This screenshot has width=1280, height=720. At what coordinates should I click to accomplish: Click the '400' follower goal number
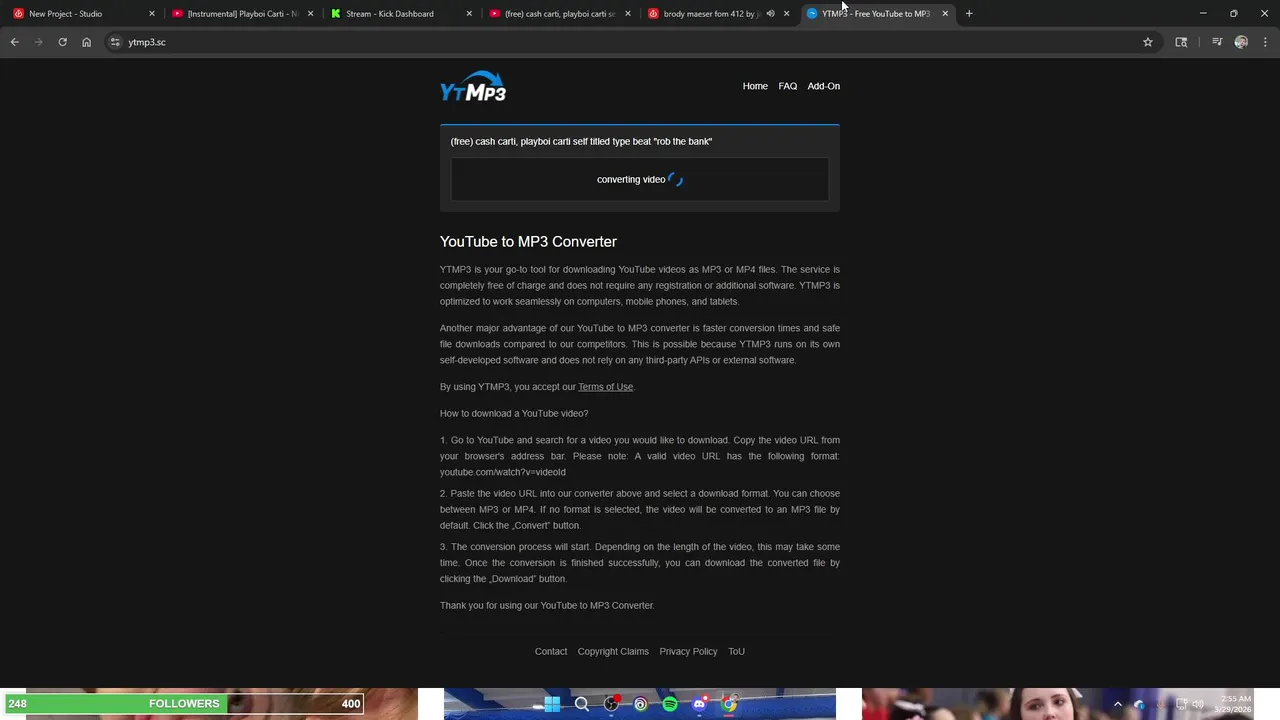tap(350, 704)
